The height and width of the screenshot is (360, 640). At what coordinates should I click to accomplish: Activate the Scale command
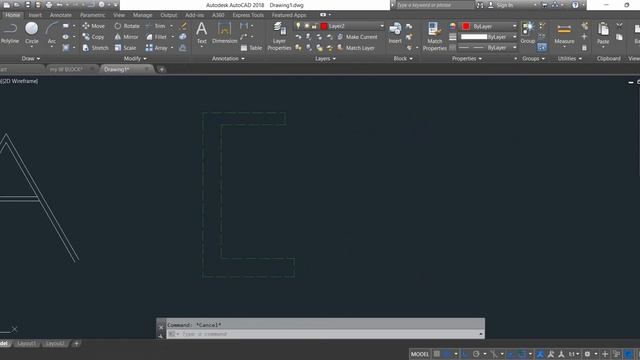point(125,48)
